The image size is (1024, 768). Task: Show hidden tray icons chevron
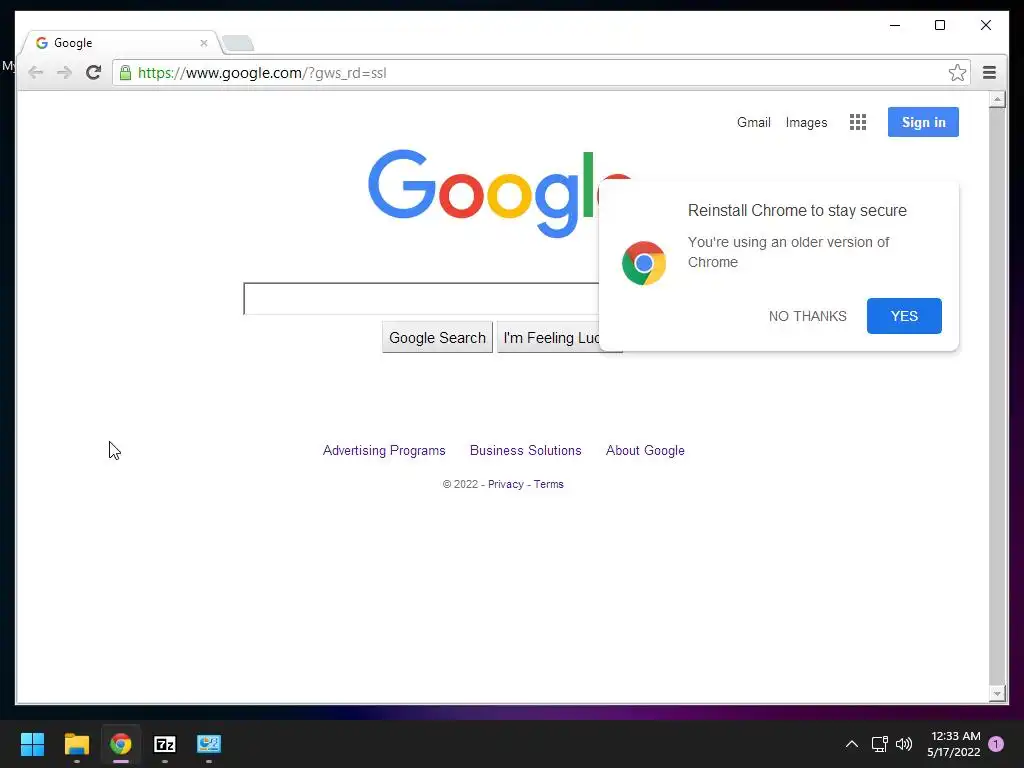point(852,744)
